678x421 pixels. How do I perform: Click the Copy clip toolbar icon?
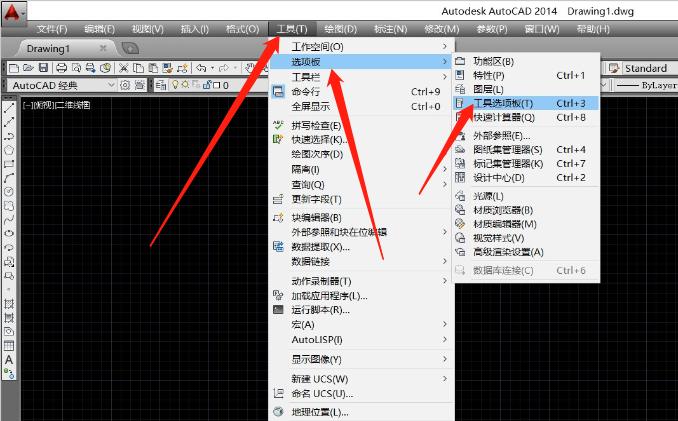pos(138,68)
